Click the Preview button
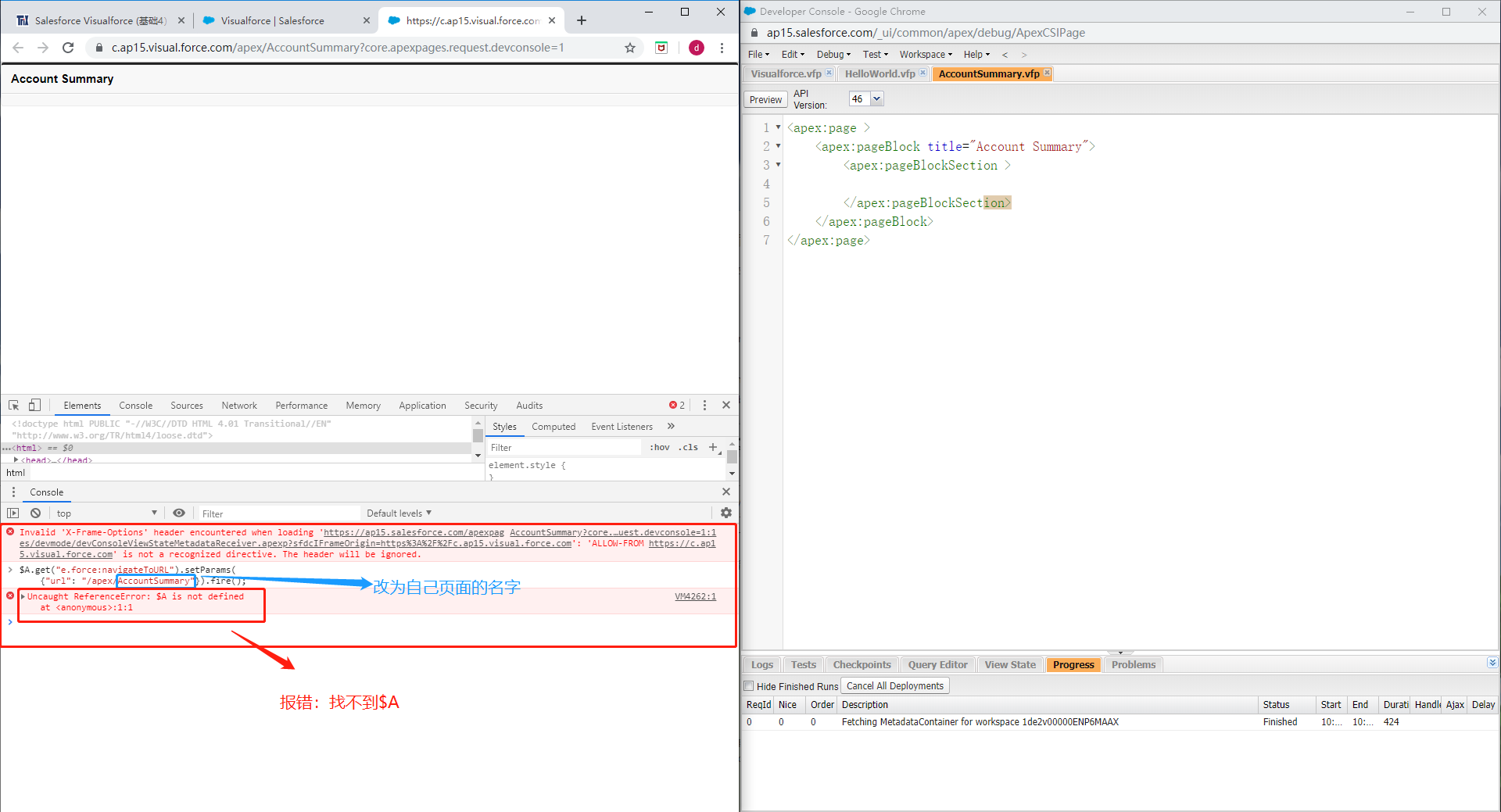 click(765, 99)
